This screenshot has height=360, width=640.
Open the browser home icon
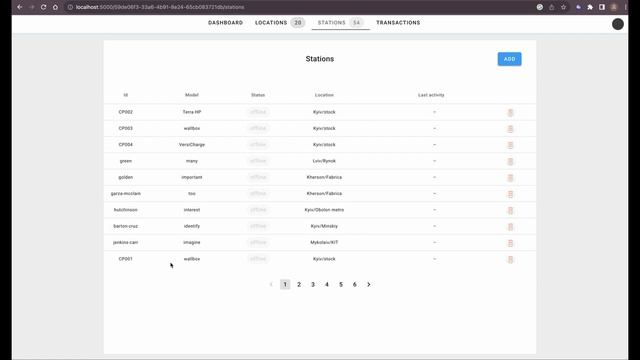coord(55,7)
